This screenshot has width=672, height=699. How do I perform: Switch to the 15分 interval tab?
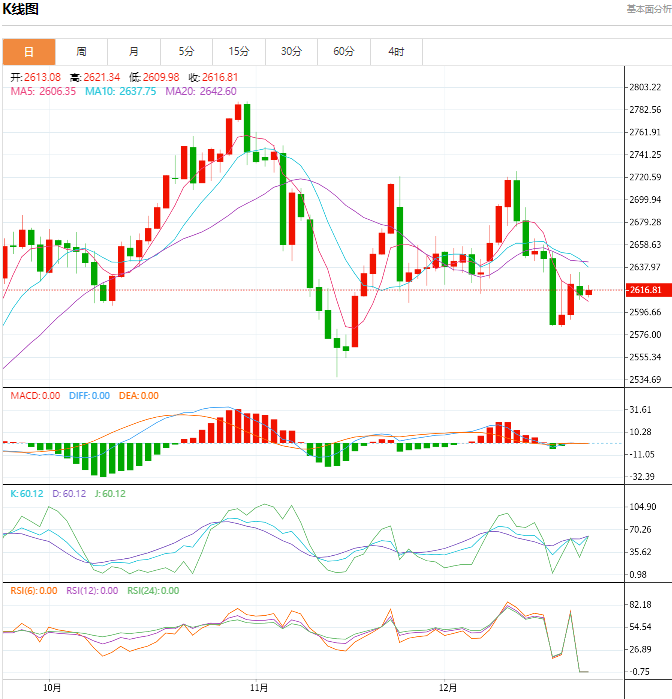coord(239,52)
